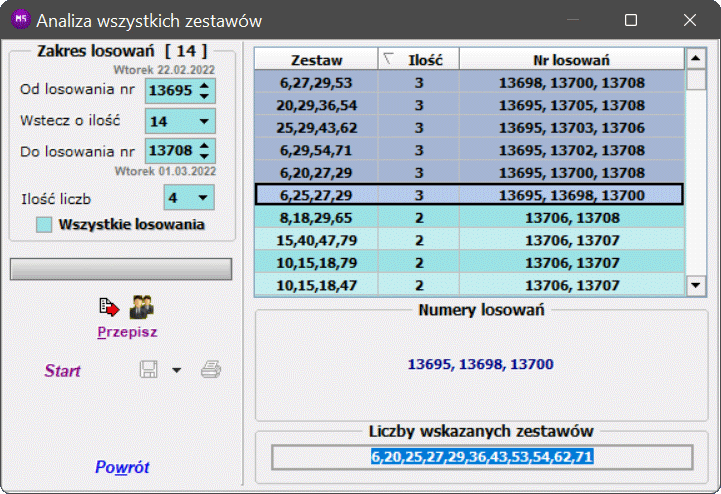This screenshot has width=721, height=494.
Task: Click the purple MS app icon in title bar
Action: point(21,20)
